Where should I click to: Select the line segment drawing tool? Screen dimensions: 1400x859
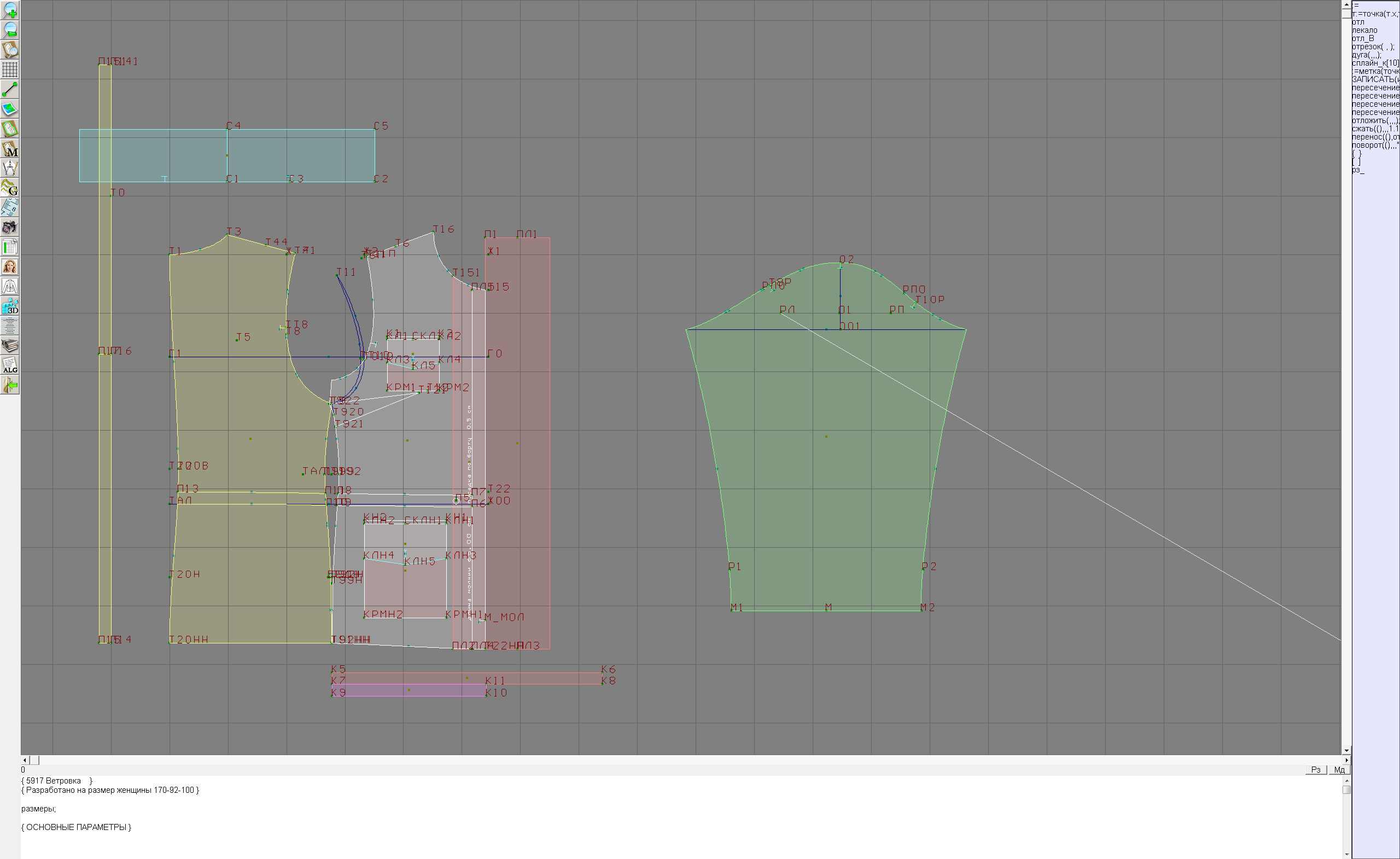coord(10,89)
